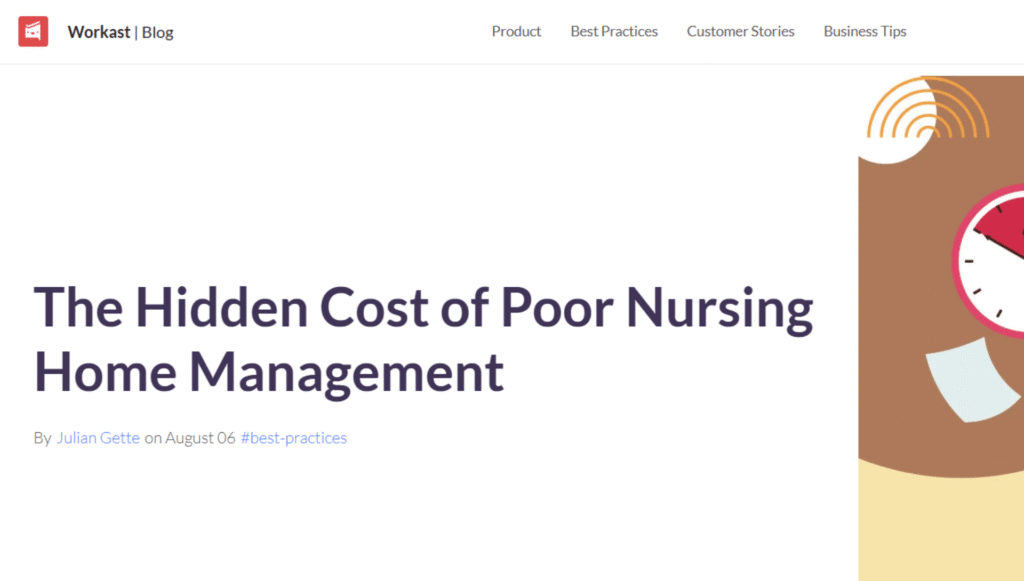Click the August 06 publish date
Image resolution: width=1024 pixels, height=581 pixels.
pyautogui.click(x=200, y=438)
